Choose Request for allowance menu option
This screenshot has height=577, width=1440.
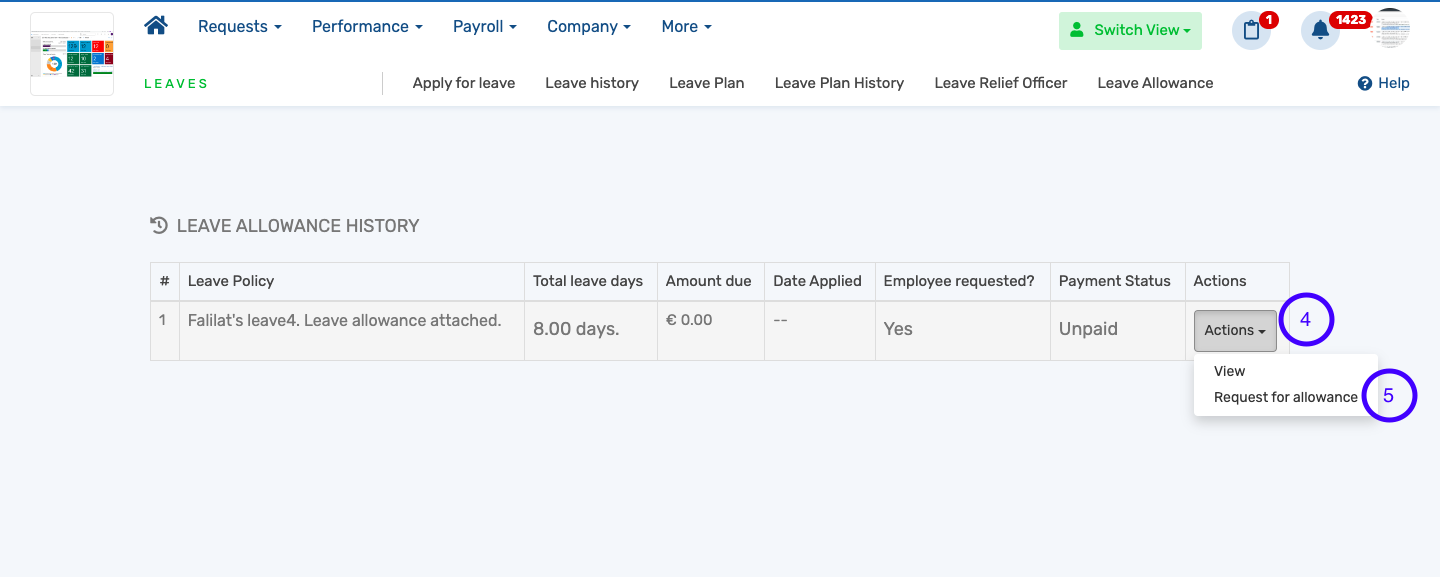pos(1285,397)
